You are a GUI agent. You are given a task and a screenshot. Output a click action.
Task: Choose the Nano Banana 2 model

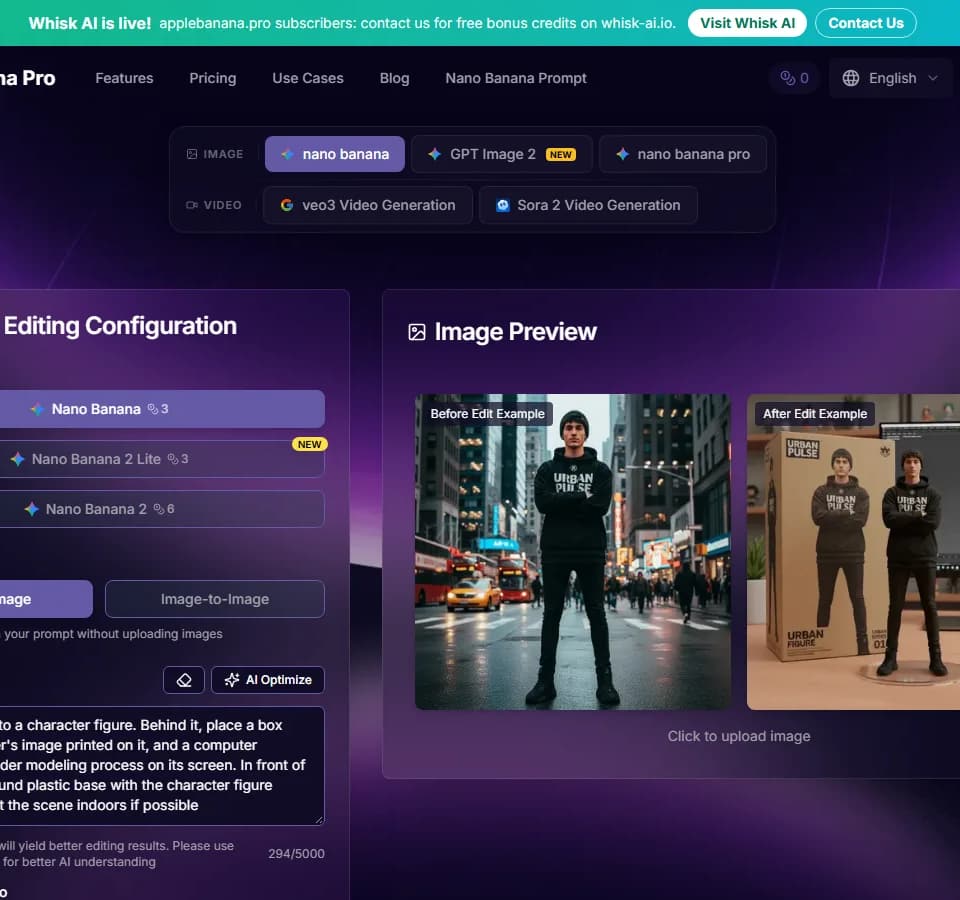162,509
